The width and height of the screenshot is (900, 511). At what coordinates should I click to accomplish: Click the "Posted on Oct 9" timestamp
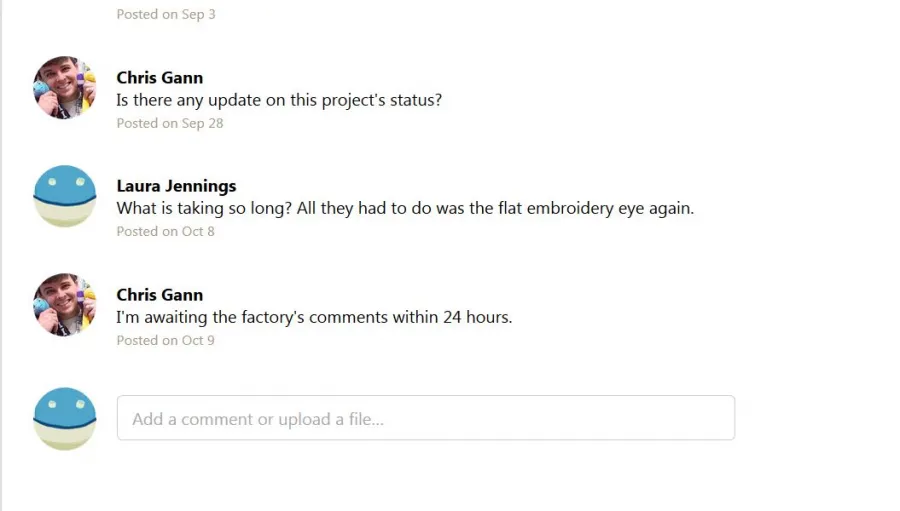[x=165, y=340]
